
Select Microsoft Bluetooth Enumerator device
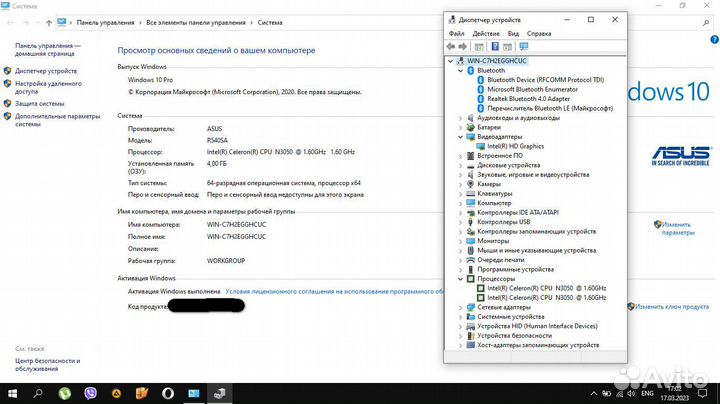click(532, 90)
